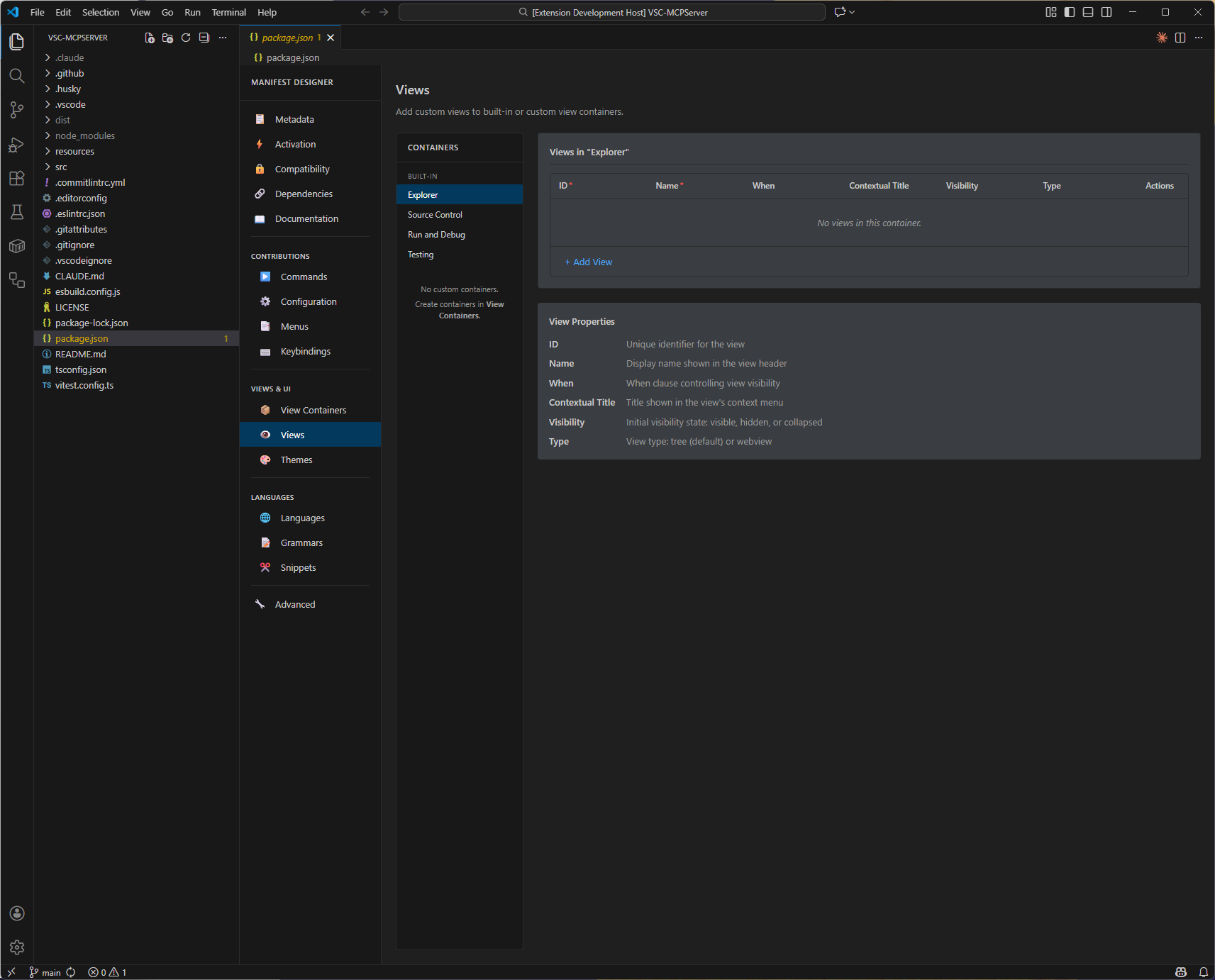
Task: Click the New Folder icon in explorer header
Action: (167, 38)
